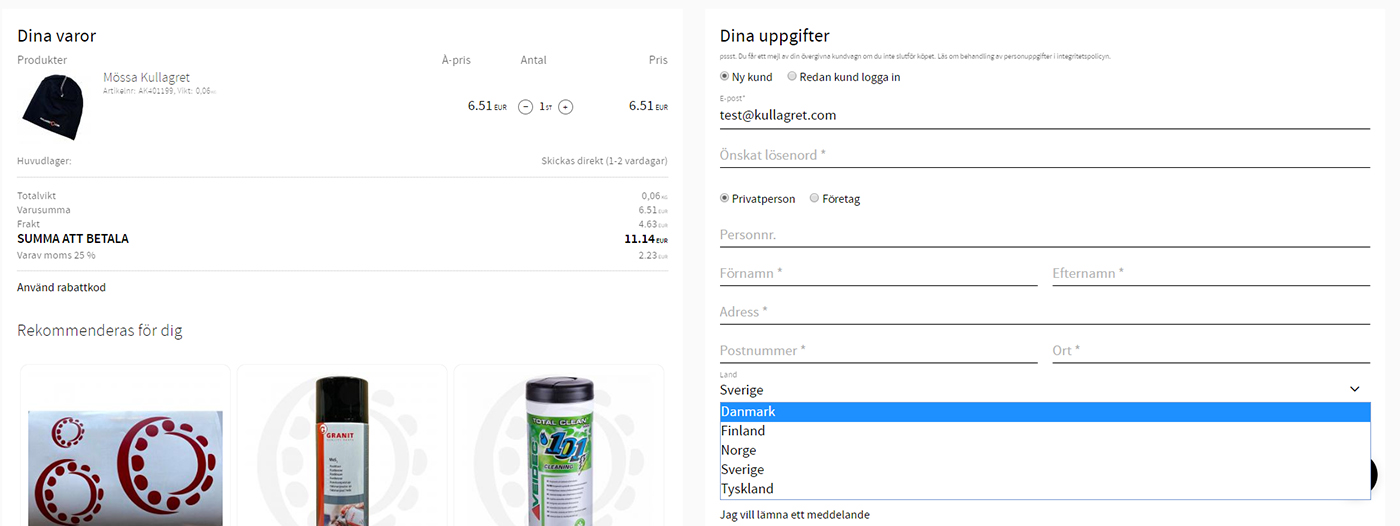Select the Ny kund radio button

(725, 77)
